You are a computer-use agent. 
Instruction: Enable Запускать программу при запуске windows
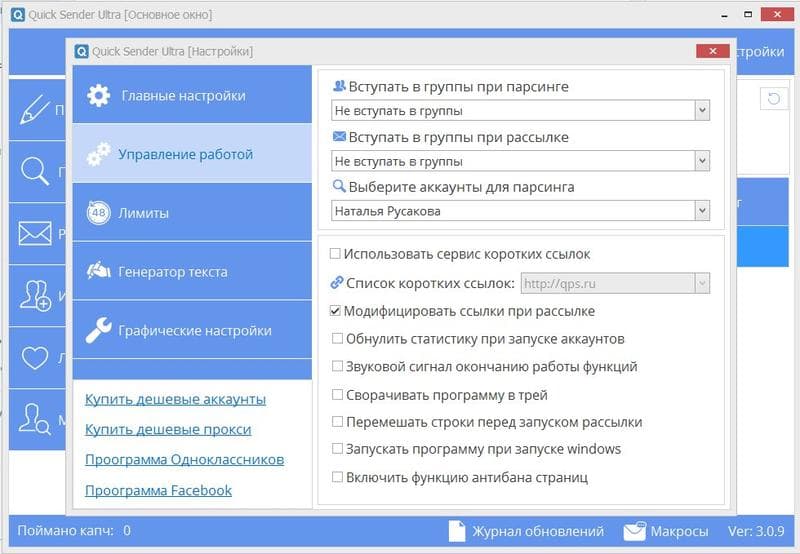coord(337,448)
